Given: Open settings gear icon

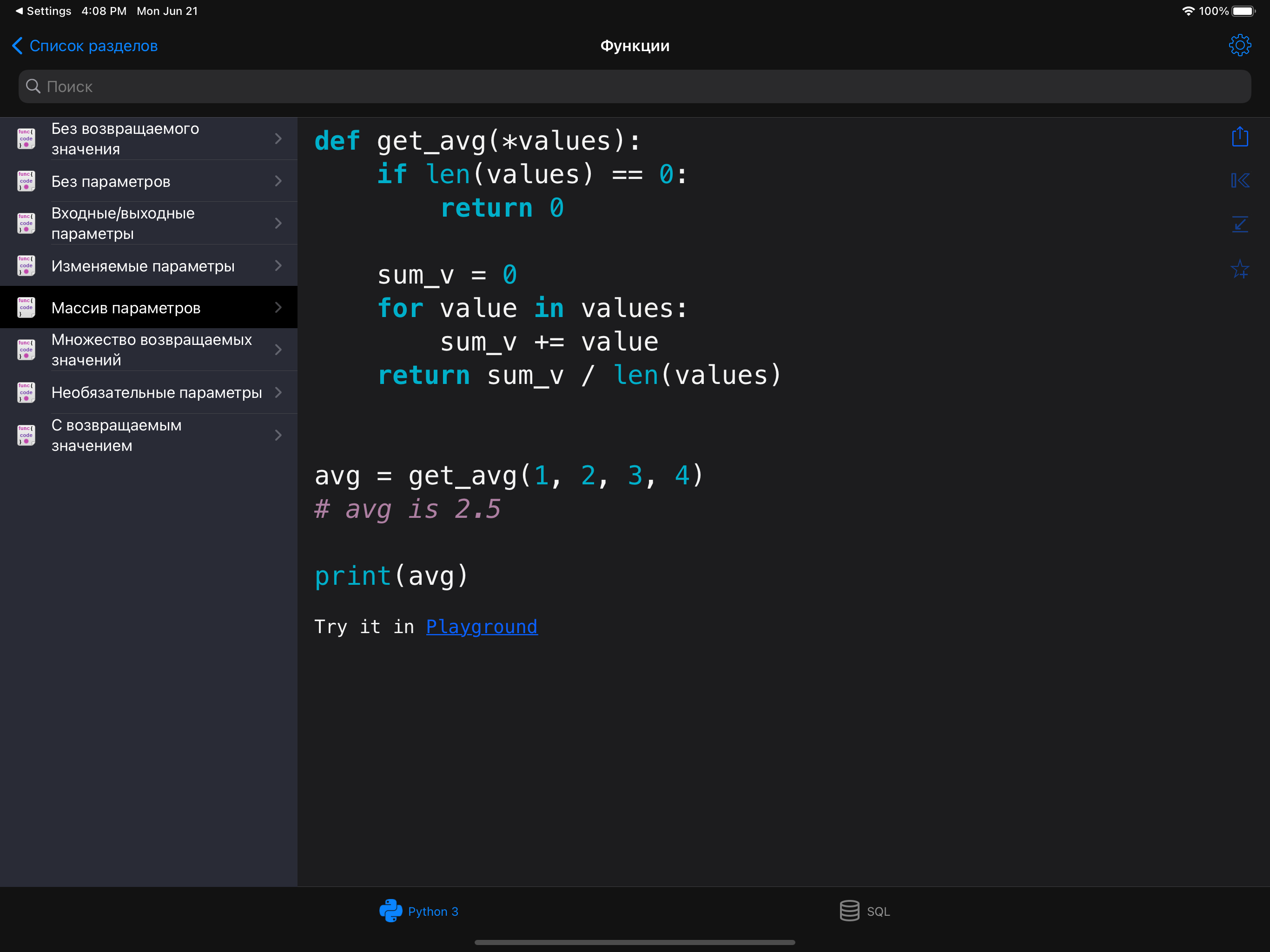Looking at the screenshot, I should [1240, 46].
